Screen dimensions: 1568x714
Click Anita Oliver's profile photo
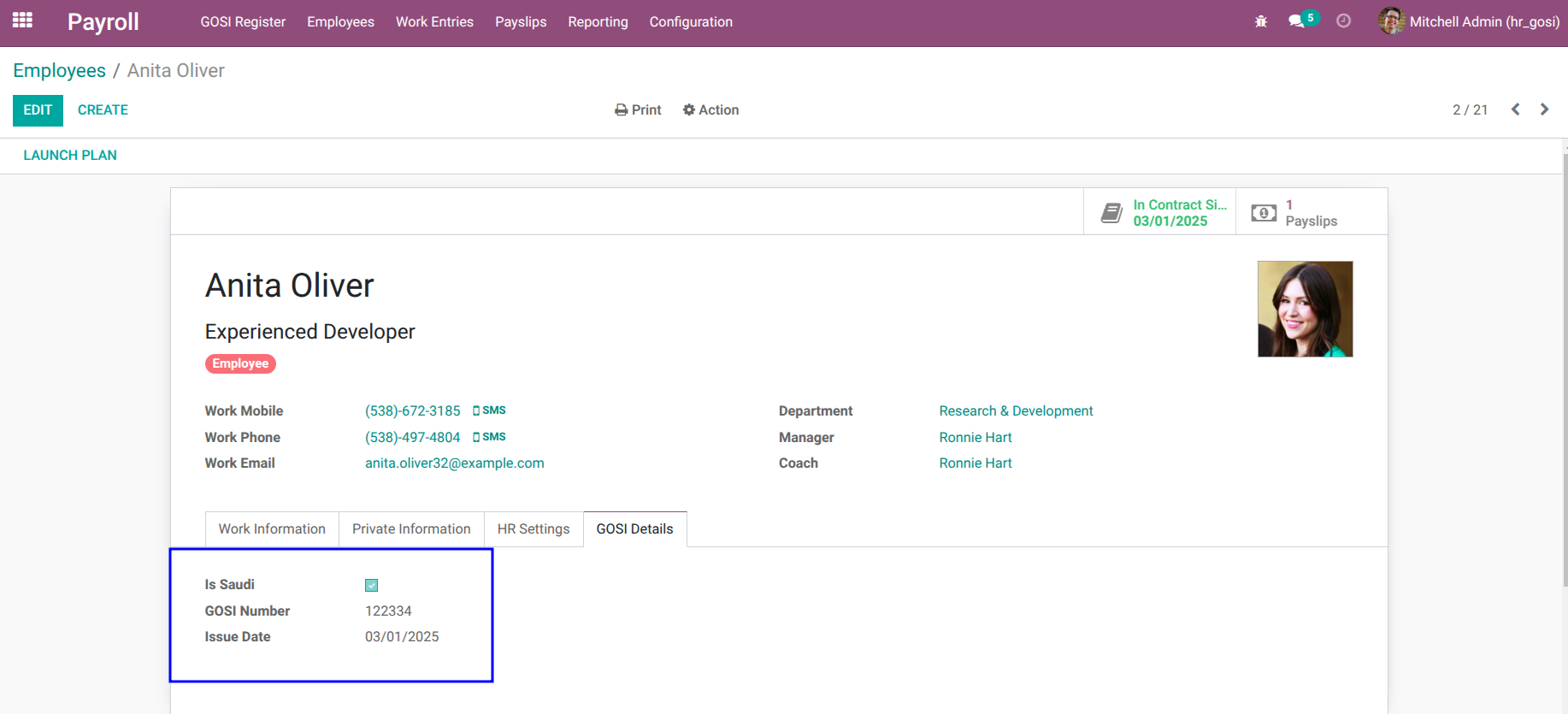[1305, 309]
